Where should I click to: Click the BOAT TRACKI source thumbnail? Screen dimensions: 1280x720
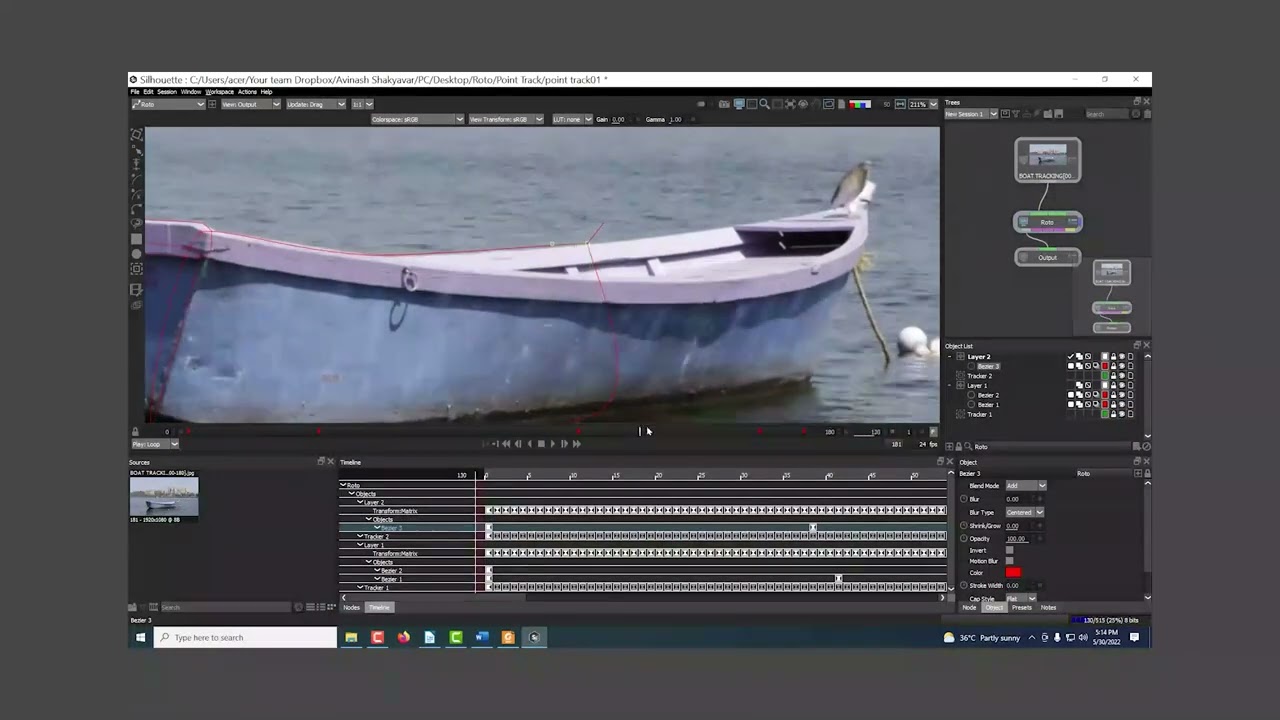click(164, 496)
